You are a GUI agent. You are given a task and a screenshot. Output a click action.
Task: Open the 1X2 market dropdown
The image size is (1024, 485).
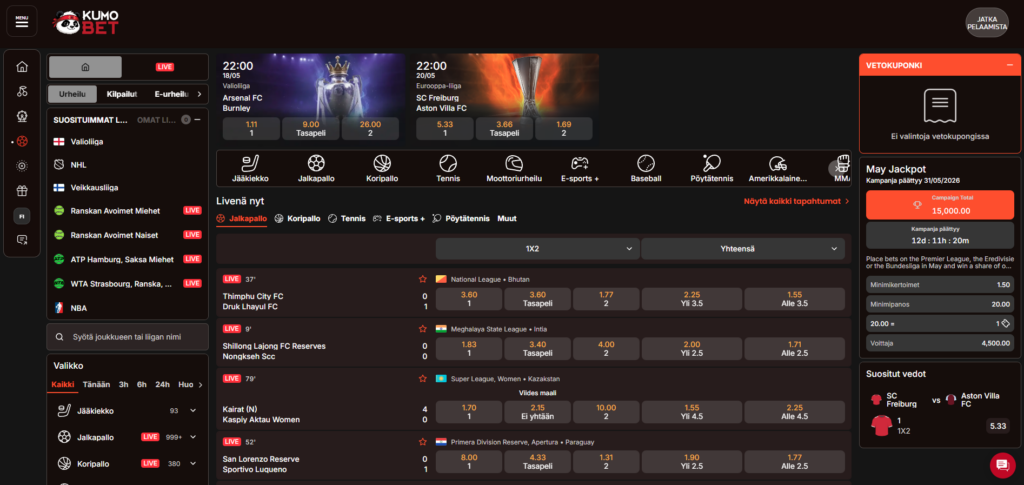tap(537, 249)
